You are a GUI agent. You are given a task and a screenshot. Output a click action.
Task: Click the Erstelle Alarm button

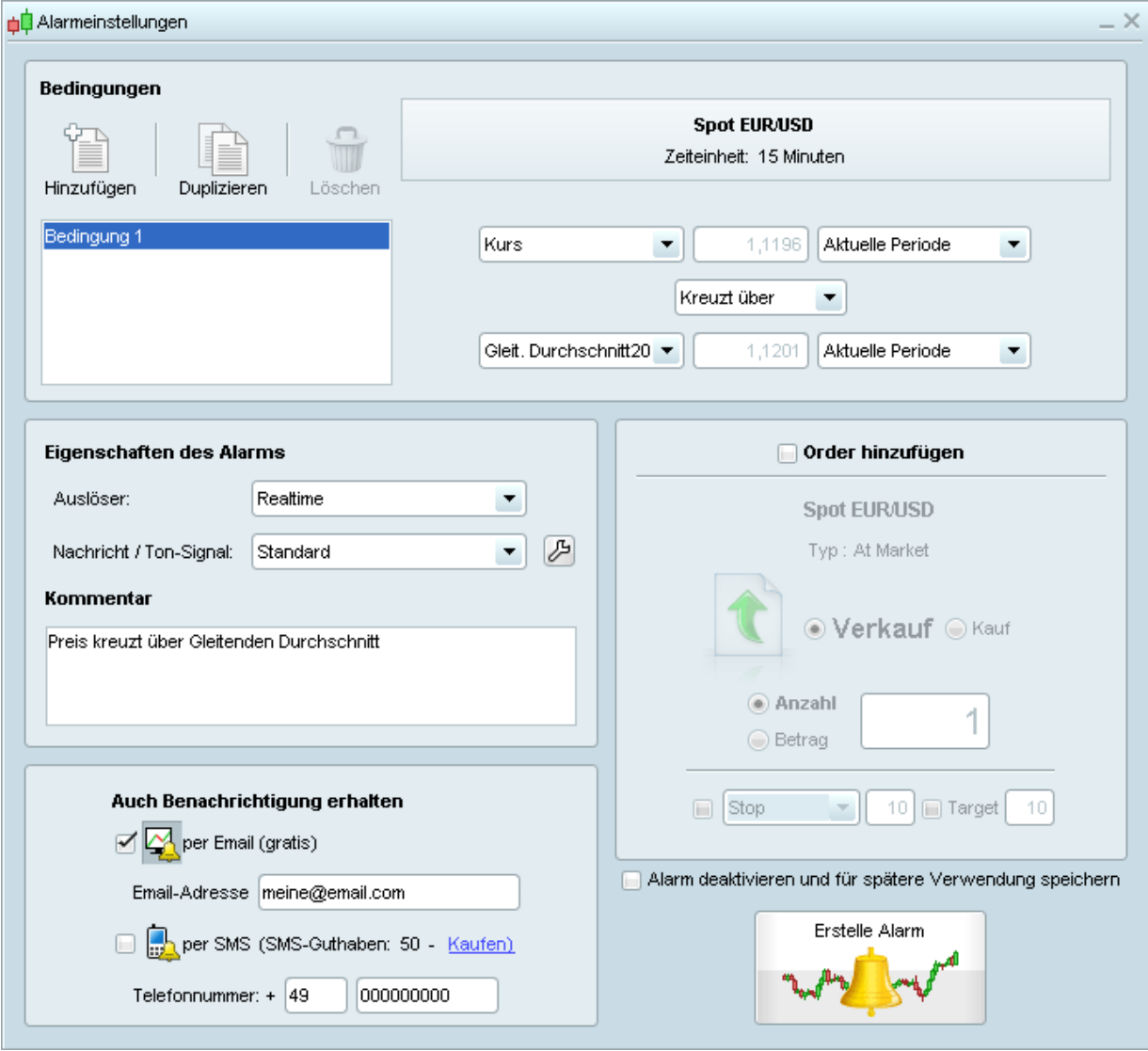tap(870, 967)
